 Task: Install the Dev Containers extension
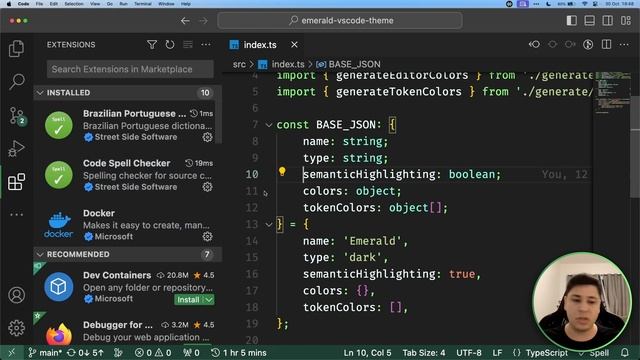[189, 300]
